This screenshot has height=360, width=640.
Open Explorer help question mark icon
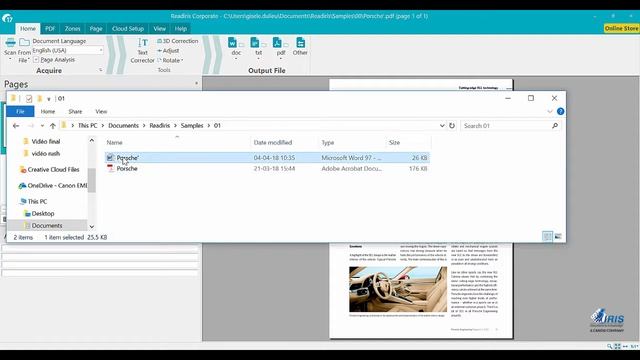tap(560, 111)
